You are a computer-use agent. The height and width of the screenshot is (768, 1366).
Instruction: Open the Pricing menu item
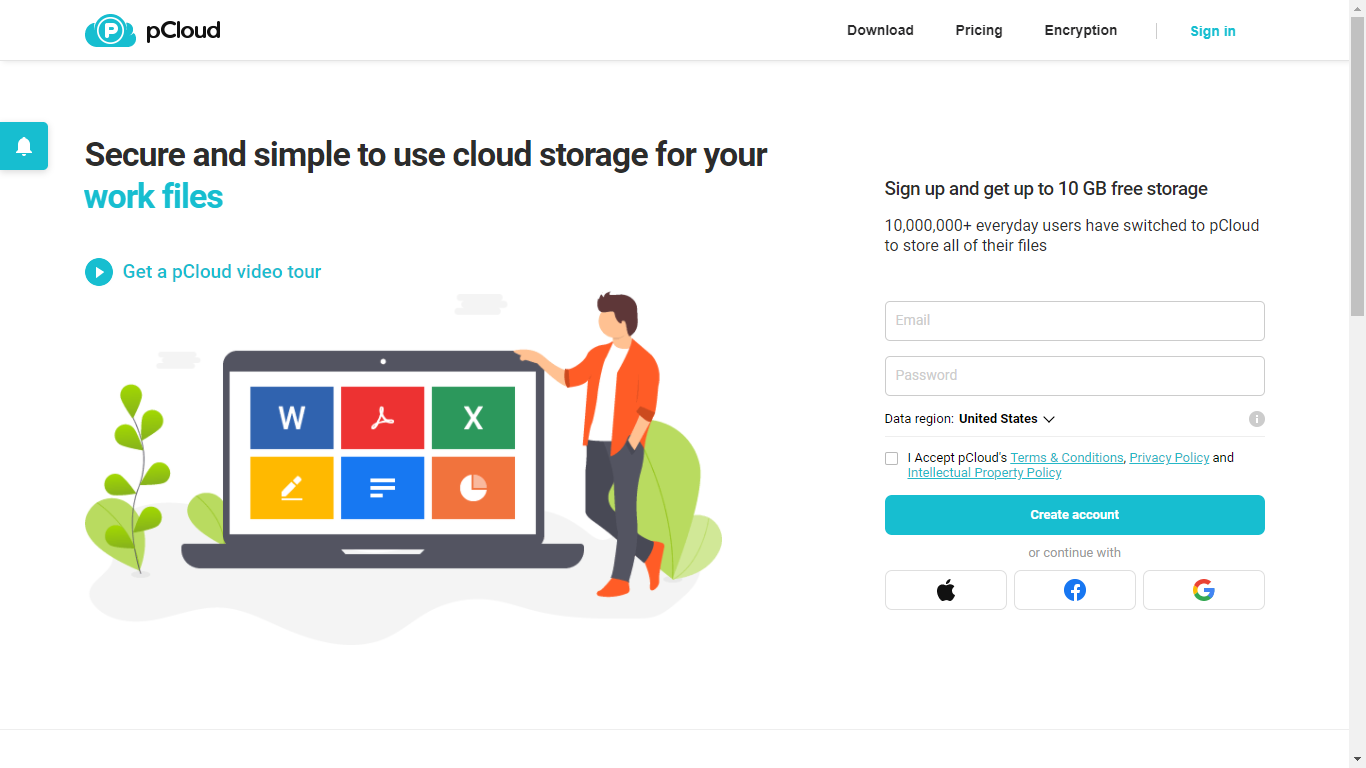[979, 30]
